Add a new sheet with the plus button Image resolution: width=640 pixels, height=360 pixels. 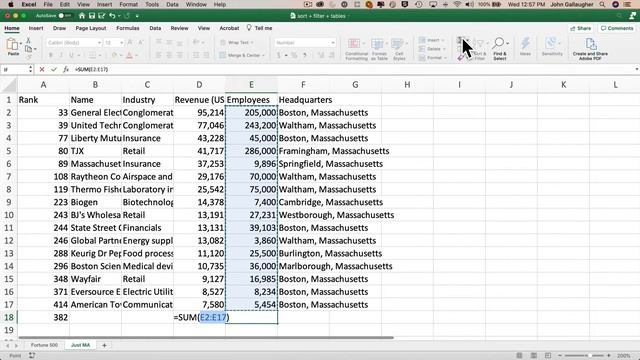pyautogui.click(x=104, y=345)
